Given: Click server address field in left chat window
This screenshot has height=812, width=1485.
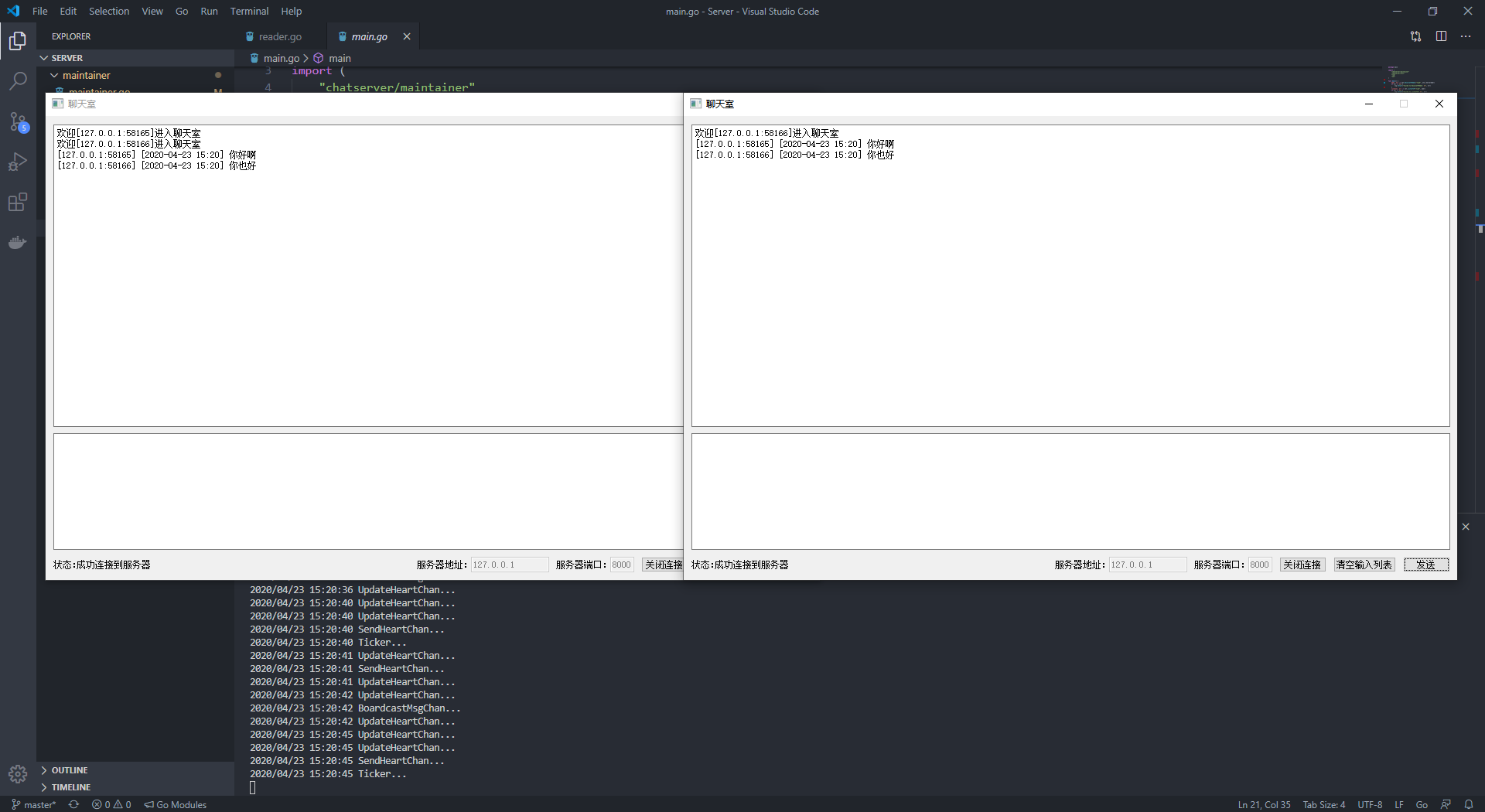Looking at the screenshot, I should tap(510, 565).
